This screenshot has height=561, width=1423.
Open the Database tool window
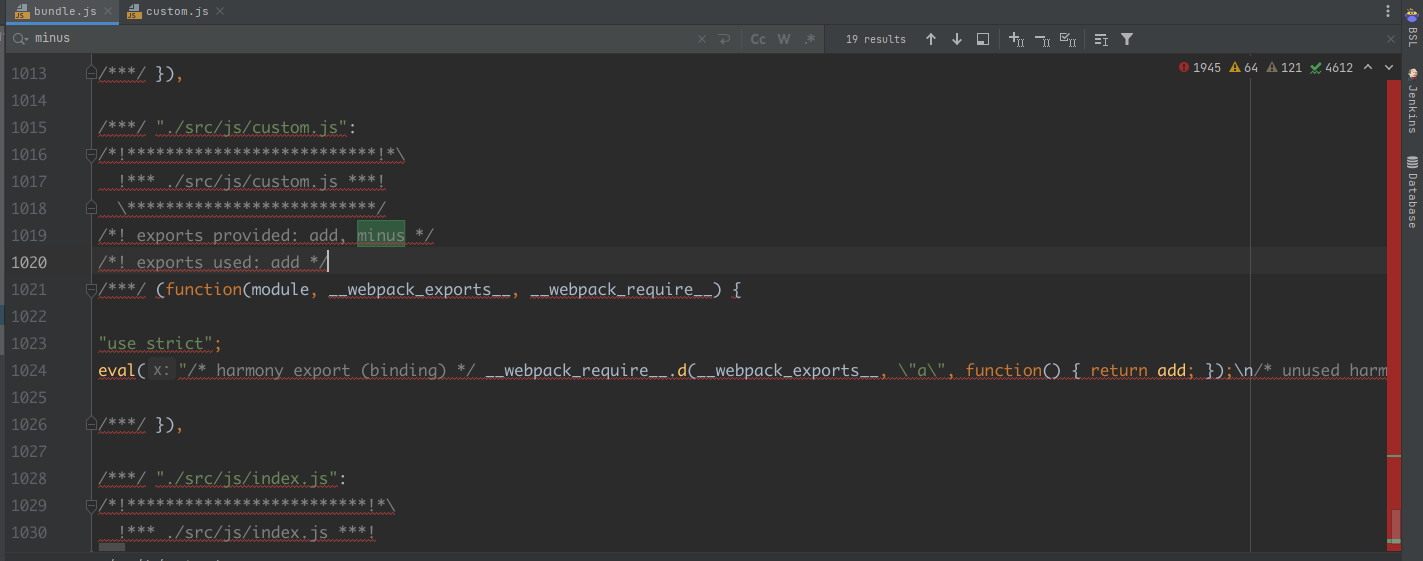1412,191
